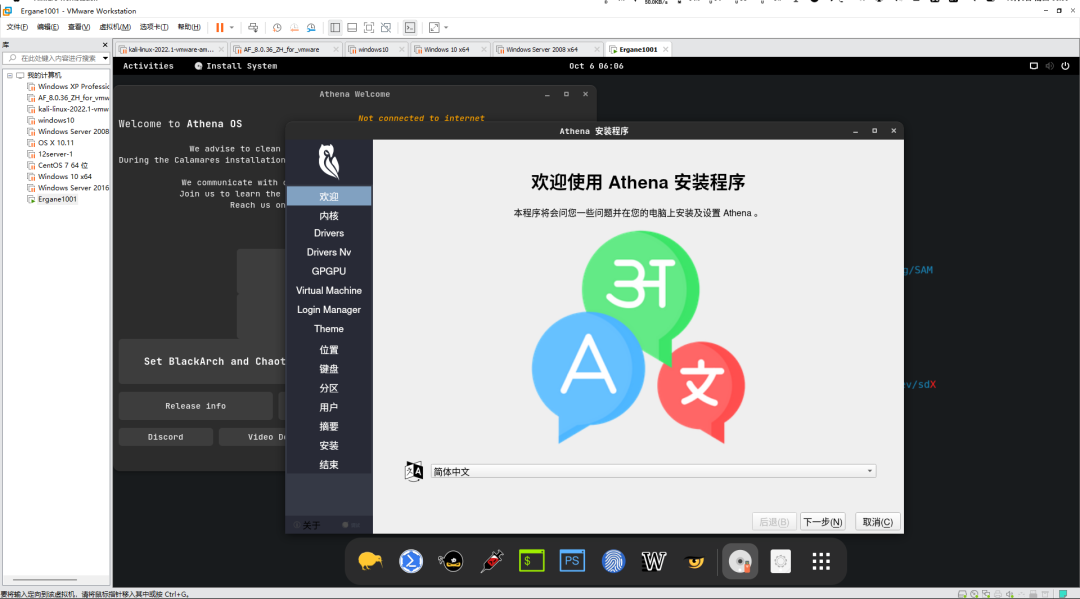The width and height of the screenshot is (1080, 599).
Task: Click the Unity mode toolbar icon
Action: pyautogui.click(x=386, y=28)
